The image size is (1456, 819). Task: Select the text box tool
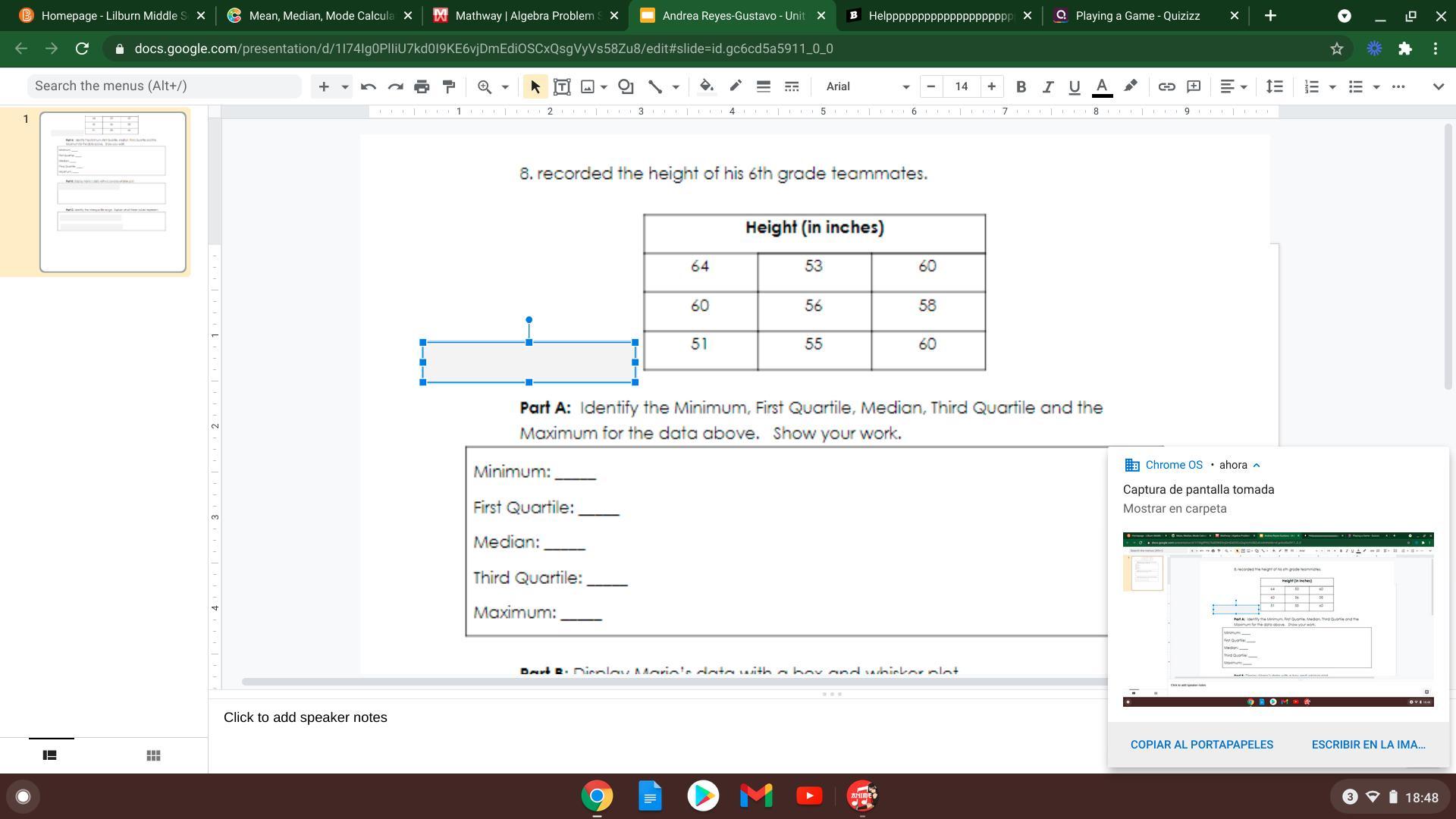click(x=562, y=86)
